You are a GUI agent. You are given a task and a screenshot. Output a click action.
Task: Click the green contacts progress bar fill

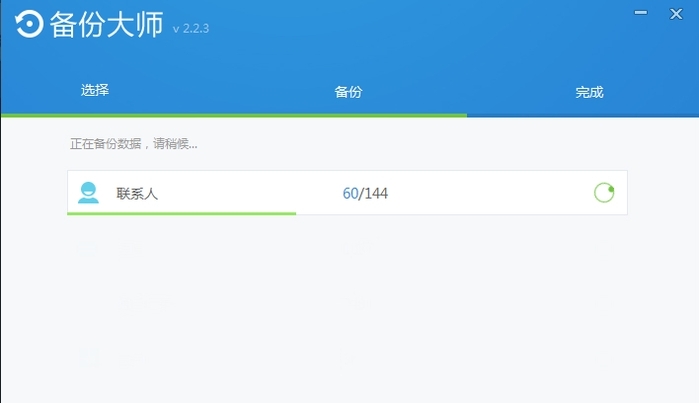180,213
